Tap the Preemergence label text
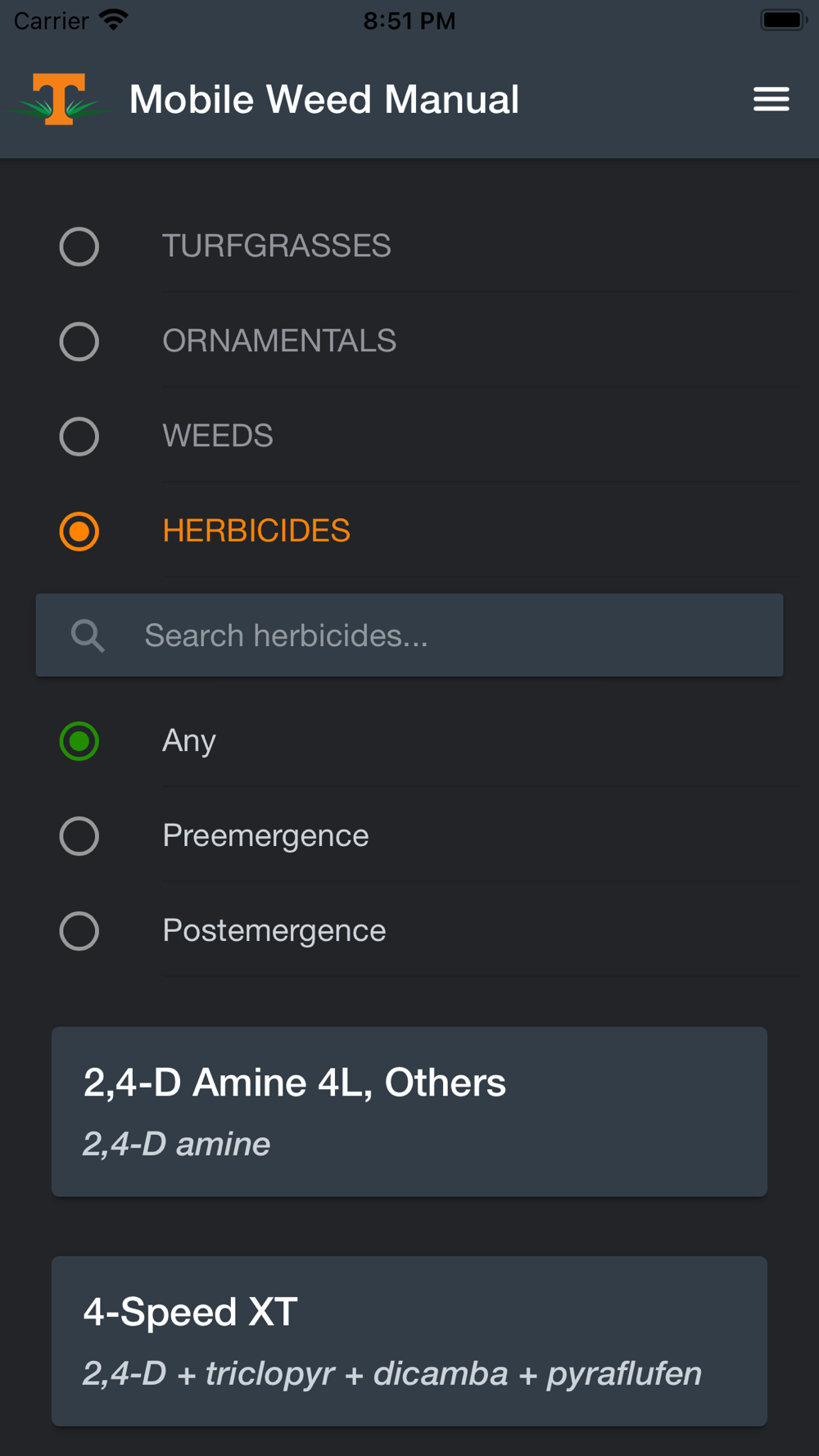Screen dimensions: 819x1456 [265, 836]
